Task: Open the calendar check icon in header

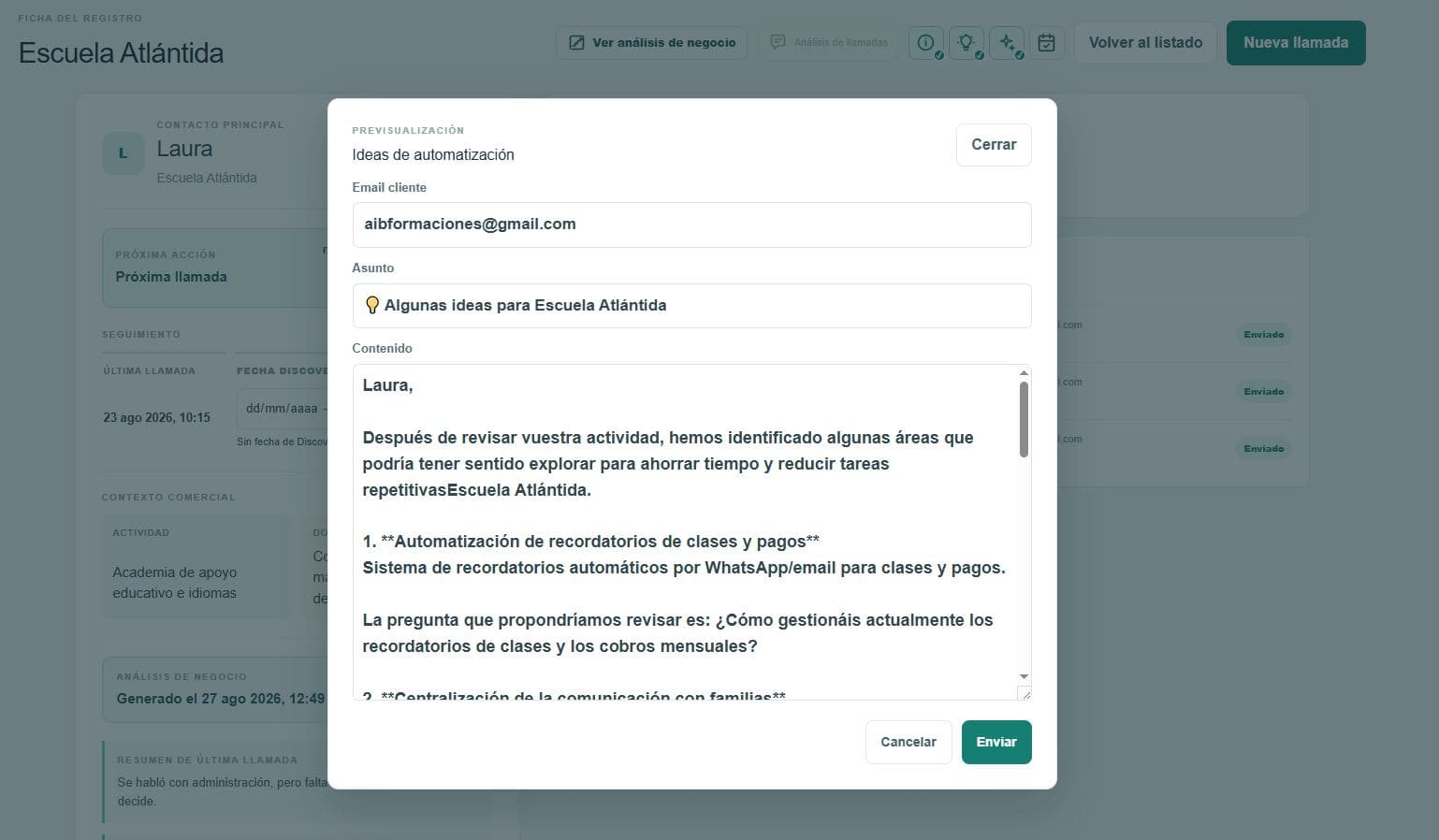Action: coord(1047,43)
